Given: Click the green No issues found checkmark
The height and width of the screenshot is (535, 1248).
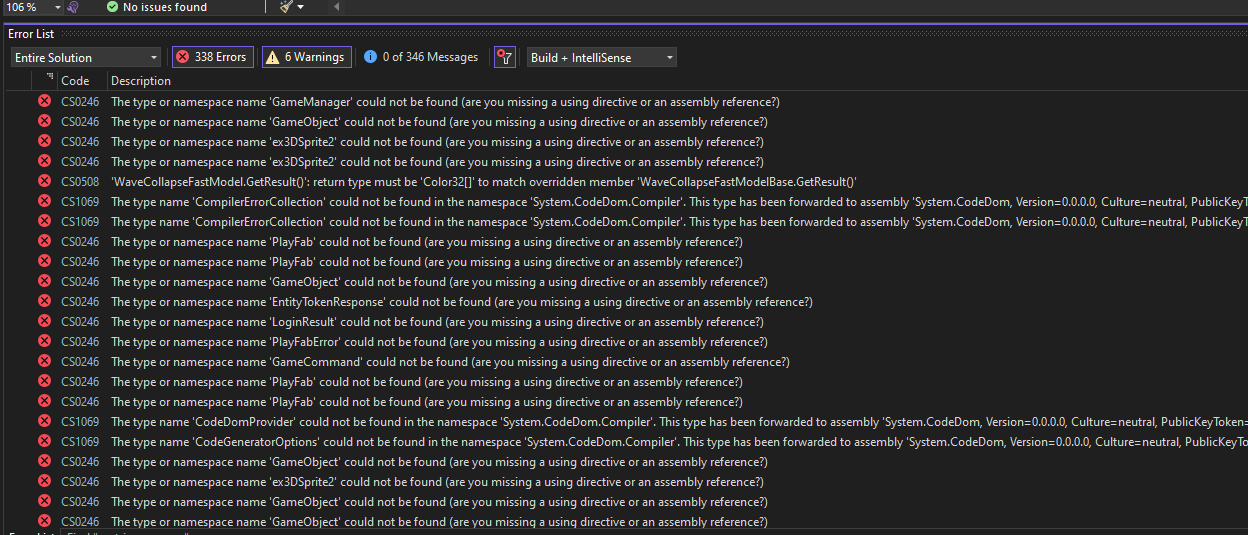Looking at the screenshot, I should pos(112,7).
